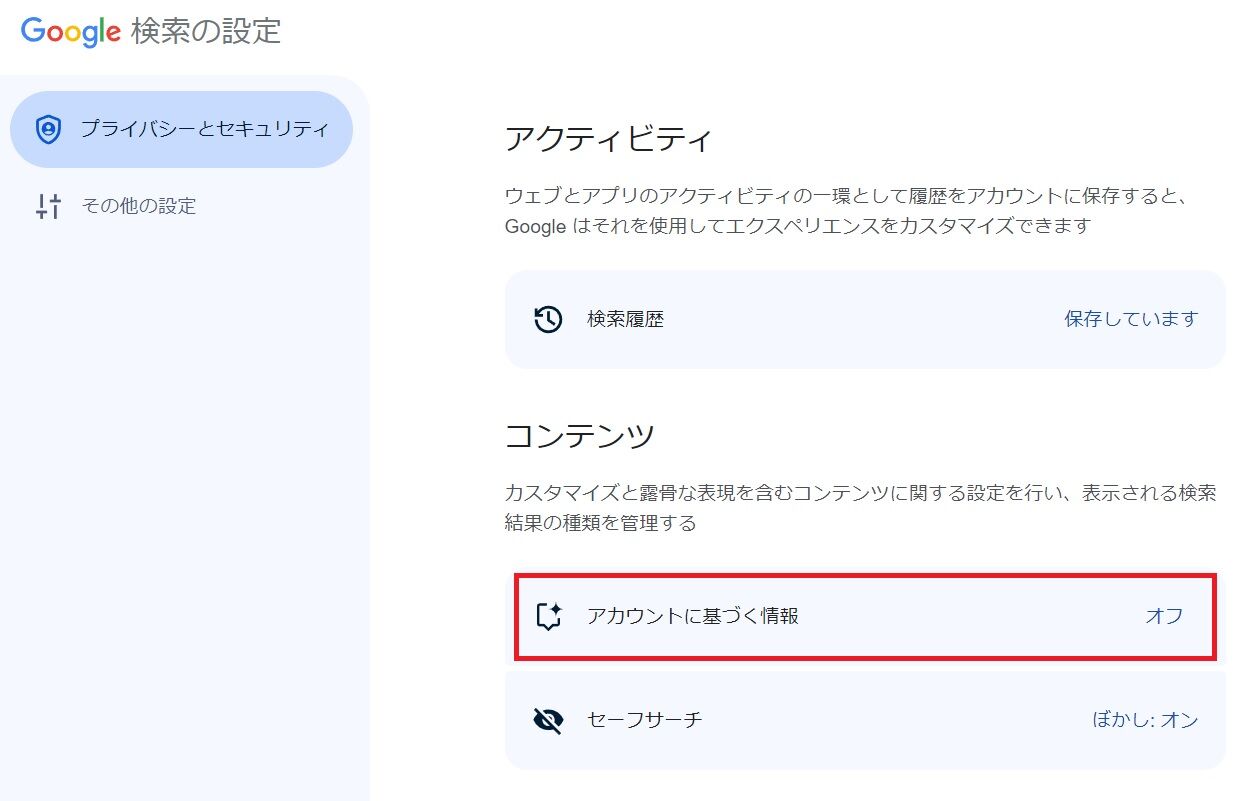Click the sliders icon for other settings
1251x801 pixels.
click(x=48, y=206)
